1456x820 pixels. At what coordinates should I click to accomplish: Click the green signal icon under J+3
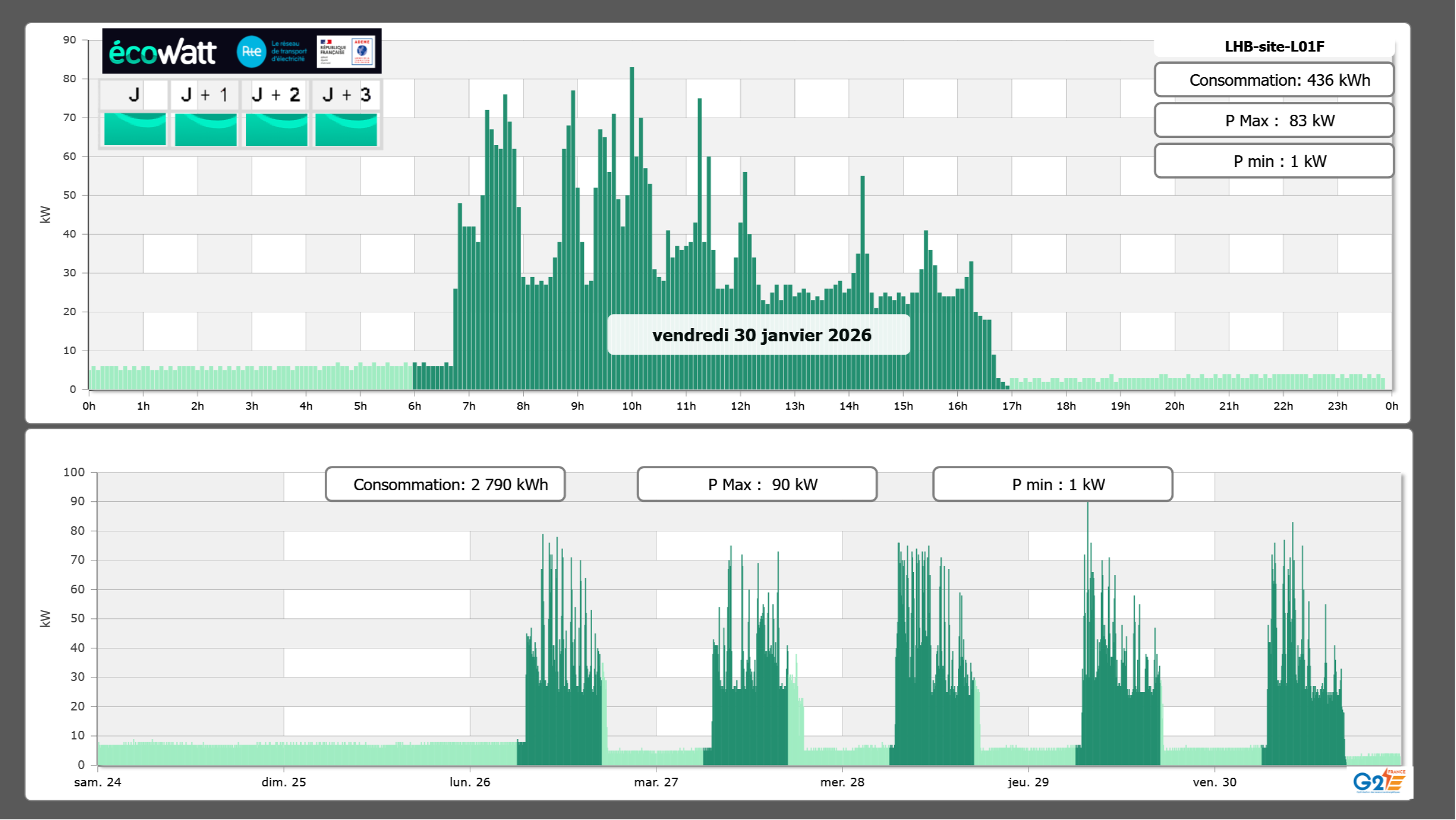(346, 129)
